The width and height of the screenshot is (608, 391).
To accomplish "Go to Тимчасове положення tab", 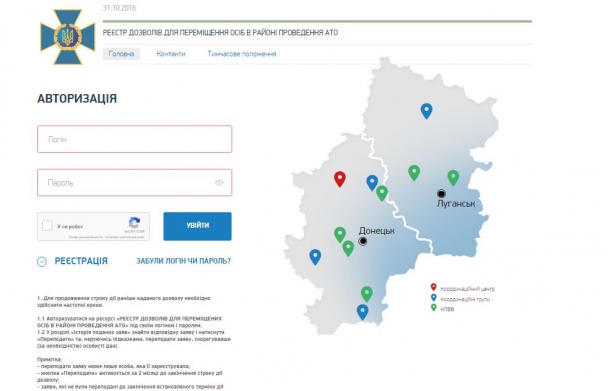I will (242, 54).
